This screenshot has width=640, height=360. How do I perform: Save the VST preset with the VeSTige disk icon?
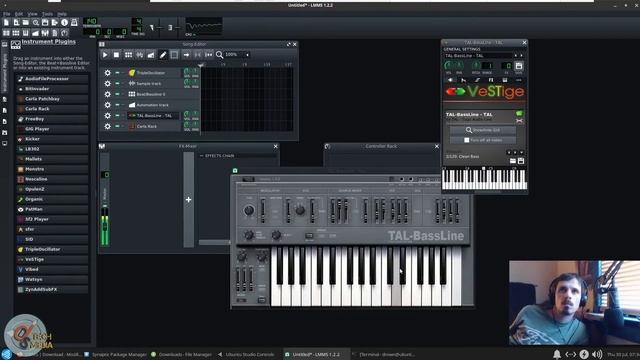(521, 161)
